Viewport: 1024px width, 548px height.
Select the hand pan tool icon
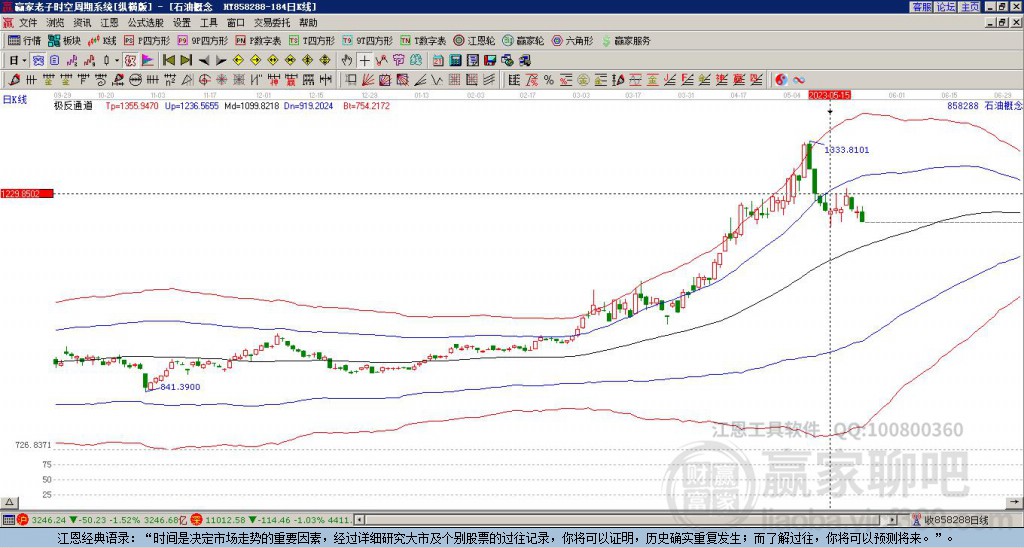347,60
